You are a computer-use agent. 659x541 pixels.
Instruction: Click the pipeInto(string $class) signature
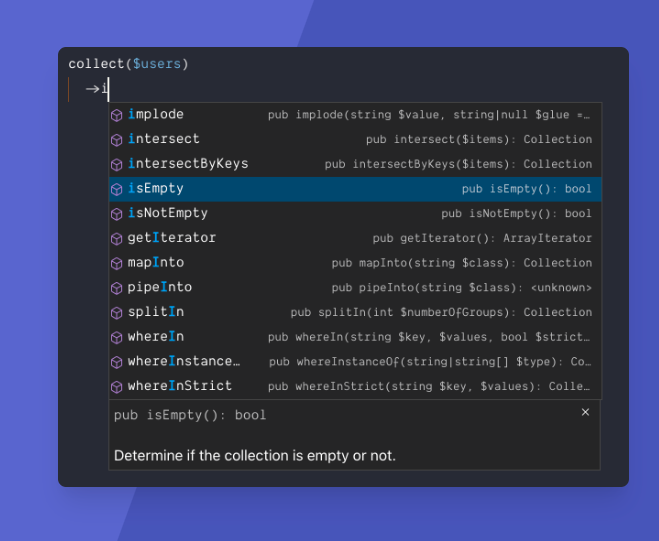tap(461, 288)
